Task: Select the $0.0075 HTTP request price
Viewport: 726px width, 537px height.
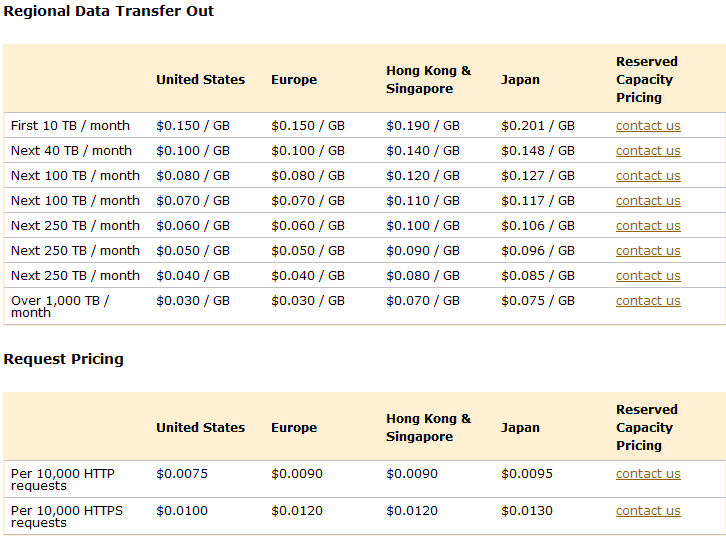Action: tap(182, 474)
